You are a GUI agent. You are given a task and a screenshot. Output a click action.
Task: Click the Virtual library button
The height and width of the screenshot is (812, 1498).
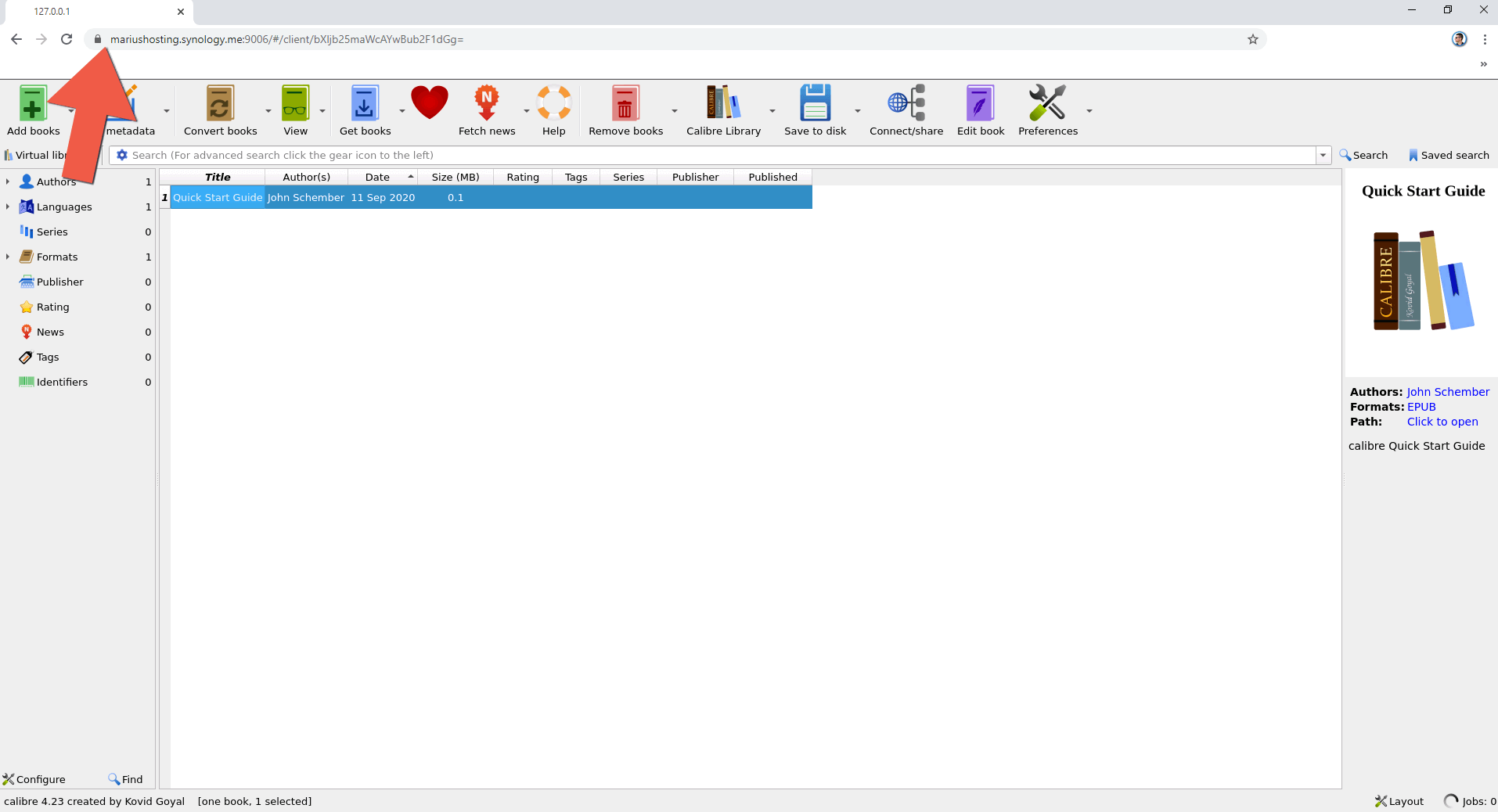pyautogui.click(x=35, y=155)
